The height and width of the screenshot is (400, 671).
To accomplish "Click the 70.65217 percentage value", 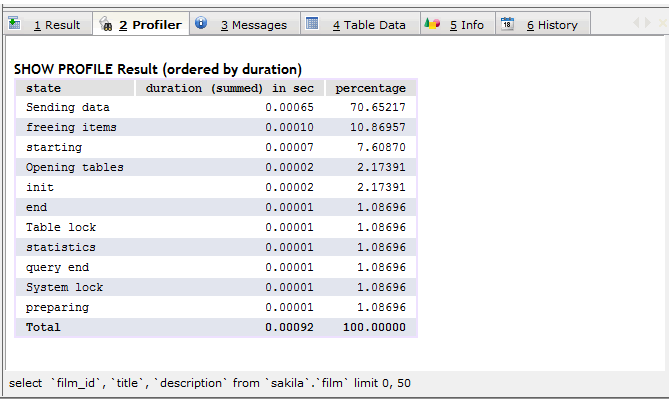I will [x=376, y=107].
